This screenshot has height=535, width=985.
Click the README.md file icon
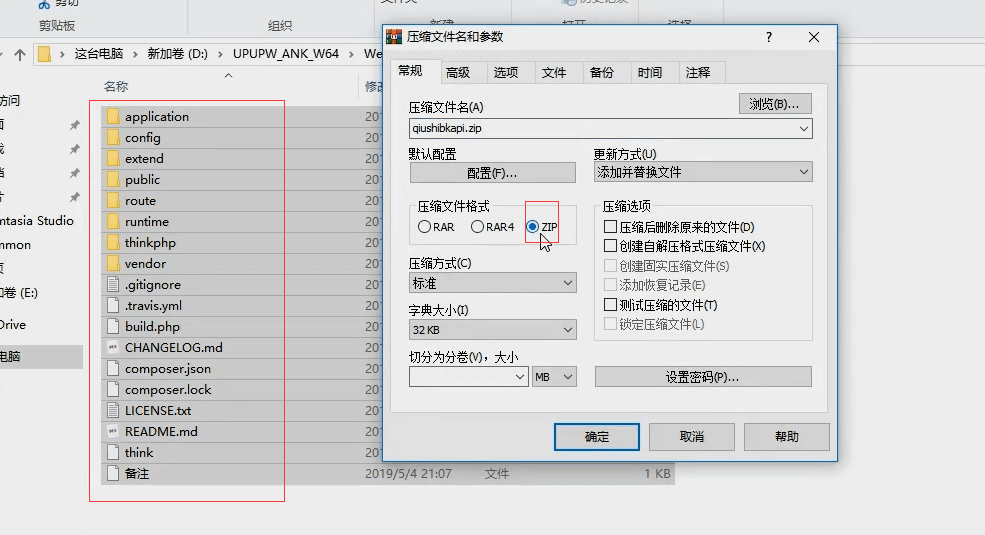[113, 431]
